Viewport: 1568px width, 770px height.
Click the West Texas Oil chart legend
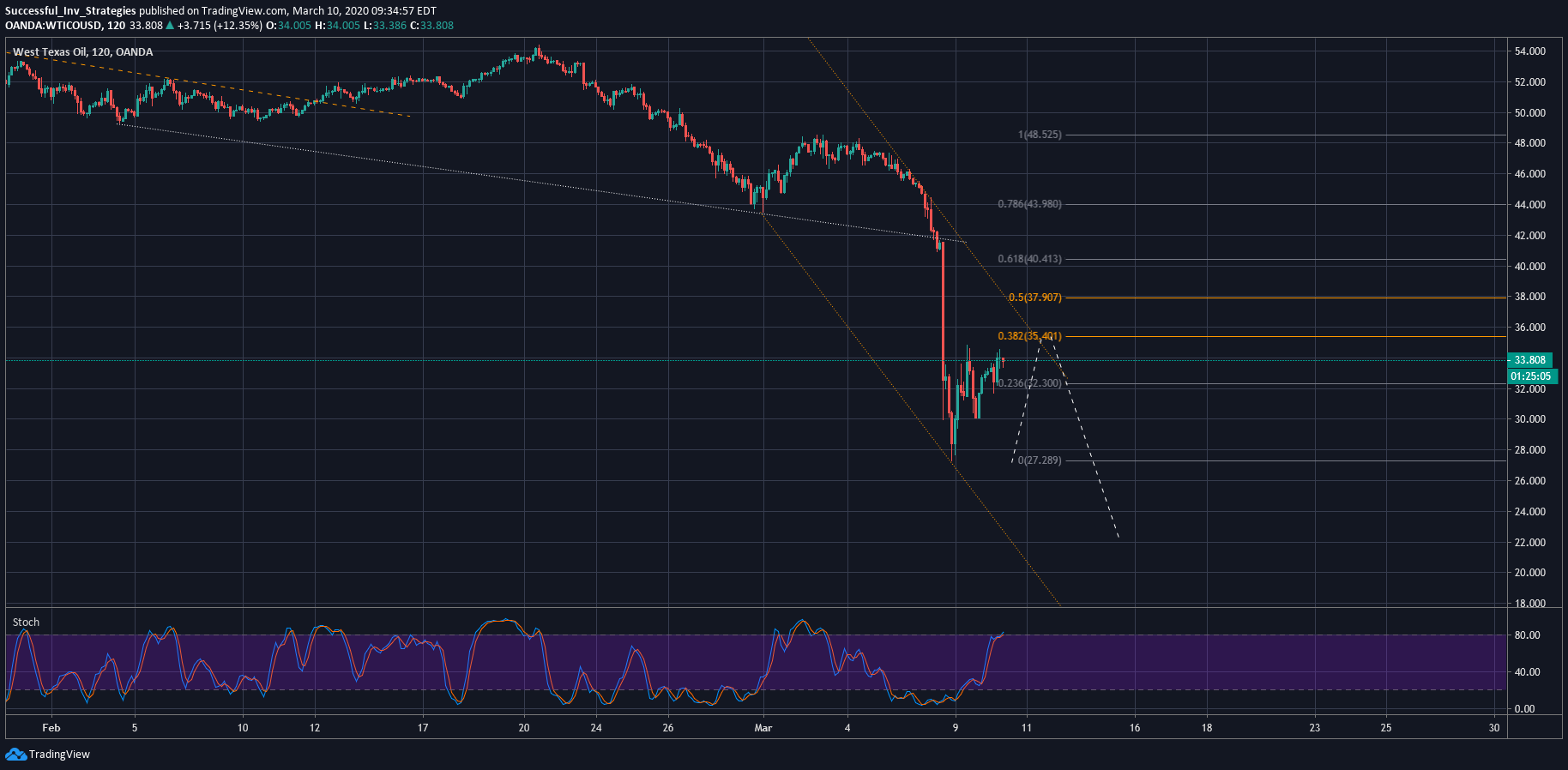(82, 52)
